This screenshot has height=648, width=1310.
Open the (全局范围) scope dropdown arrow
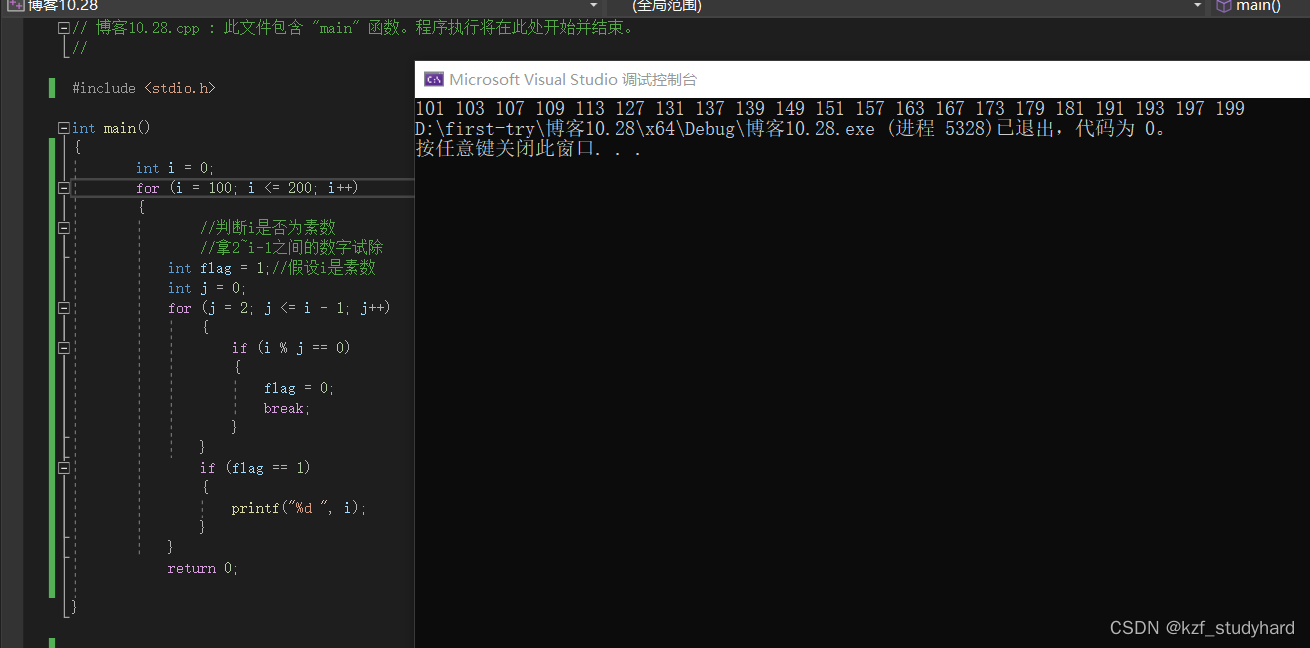pos(1198,6)
